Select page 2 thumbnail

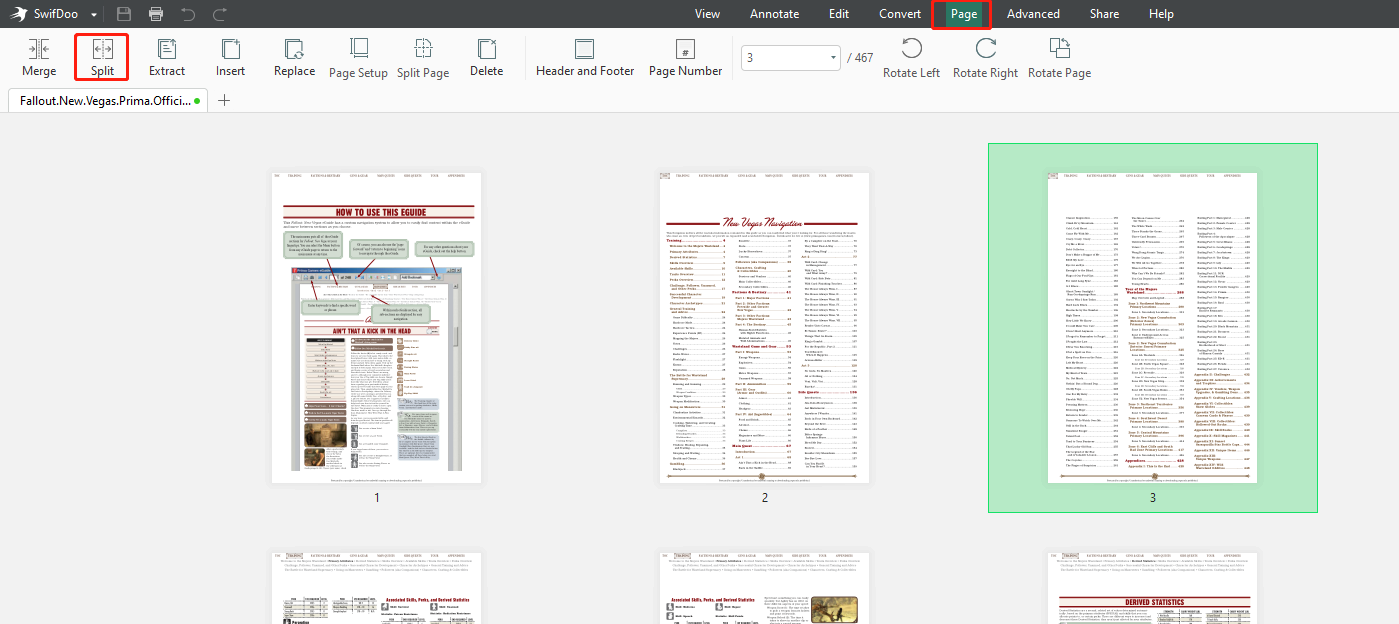(x=764, y=327)
